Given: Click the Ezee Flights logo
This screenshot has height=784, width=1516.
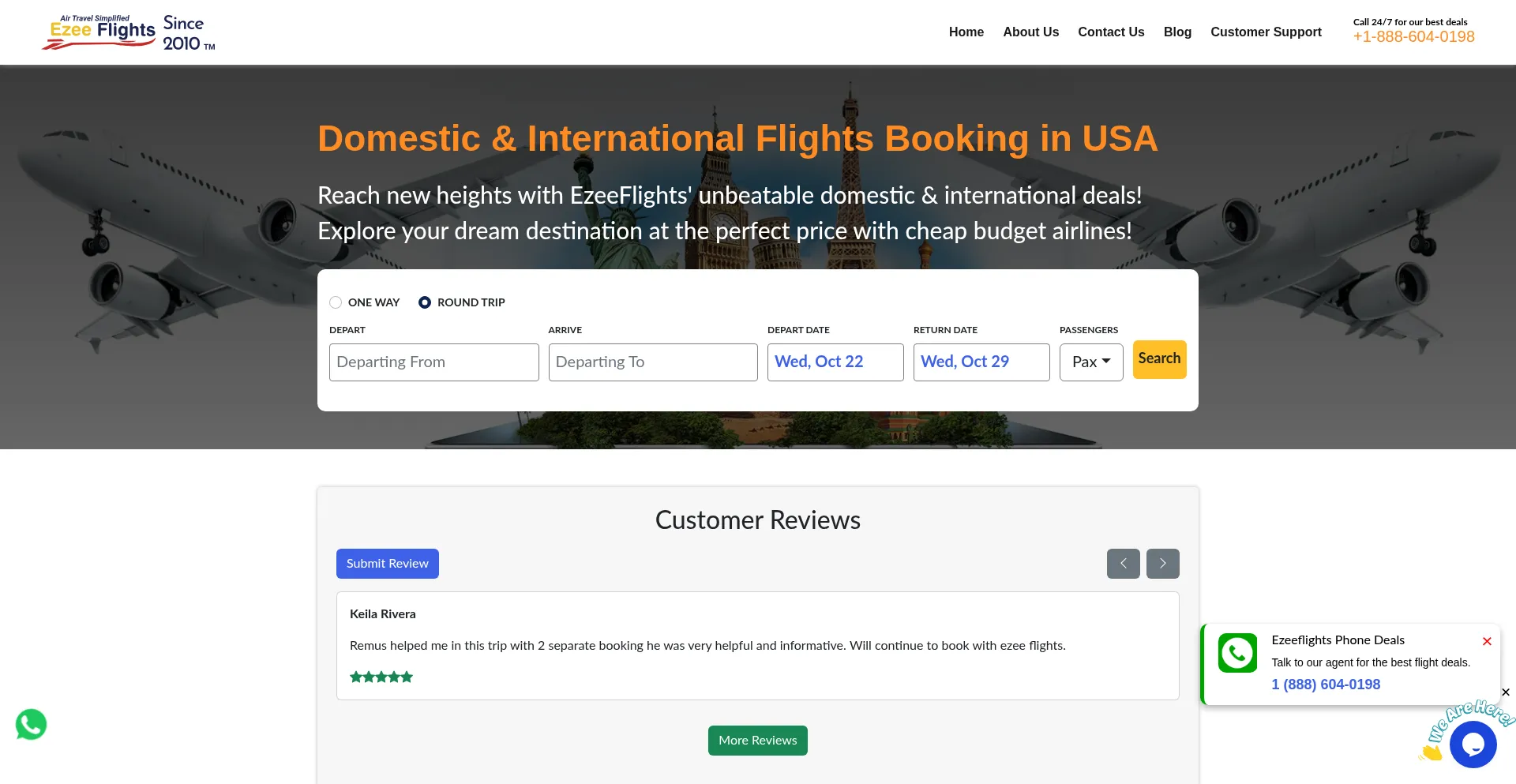Looking at the screenshot, I should 128,32.
